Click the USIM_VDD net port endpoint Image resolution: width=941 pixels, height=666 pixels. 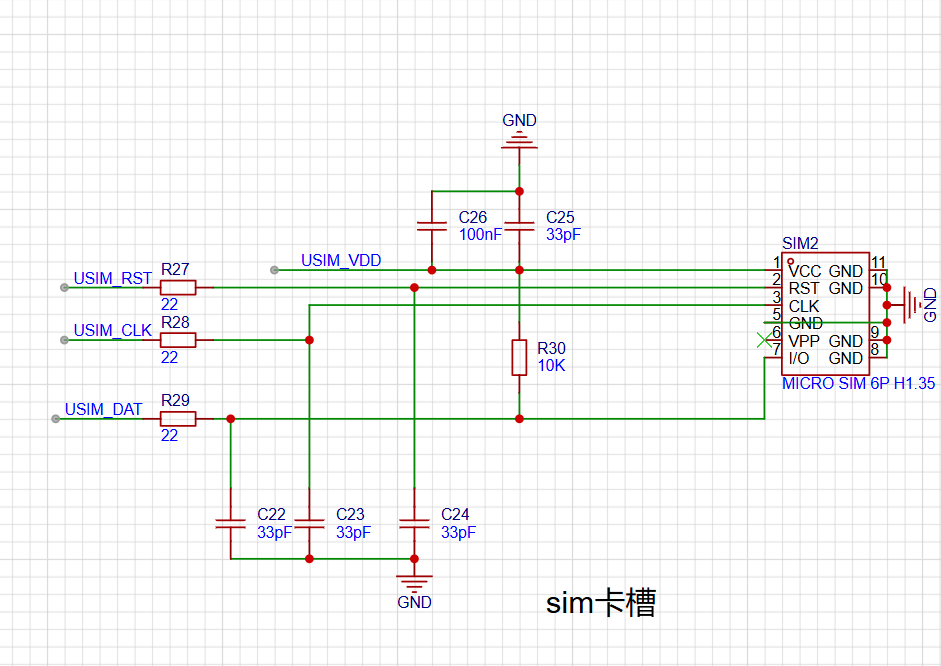[x=274, y=270]
